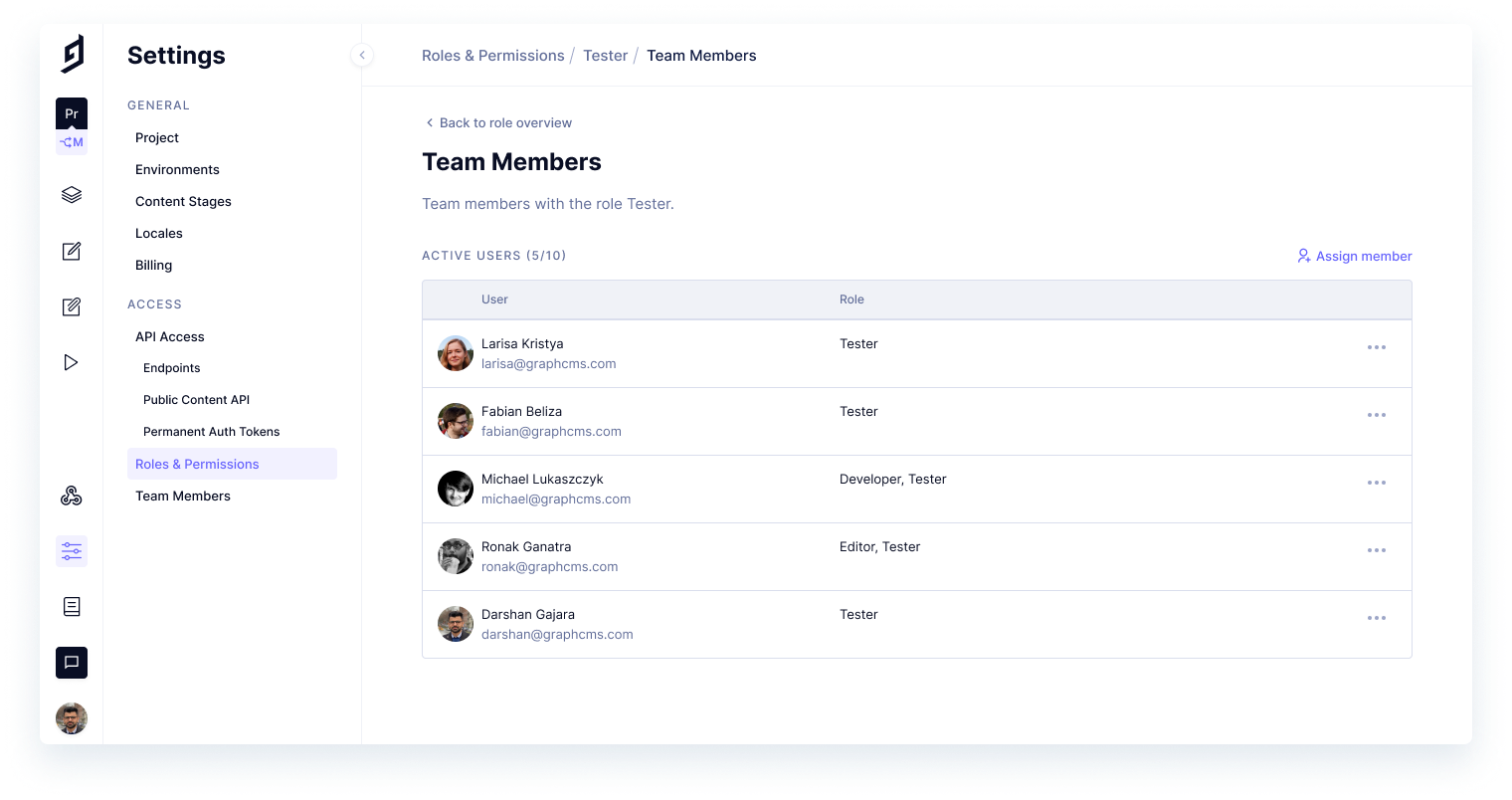Click the name Larisa Kristya
The image size is (1512, 800).
pyautogui.click(x=522, y=343)
